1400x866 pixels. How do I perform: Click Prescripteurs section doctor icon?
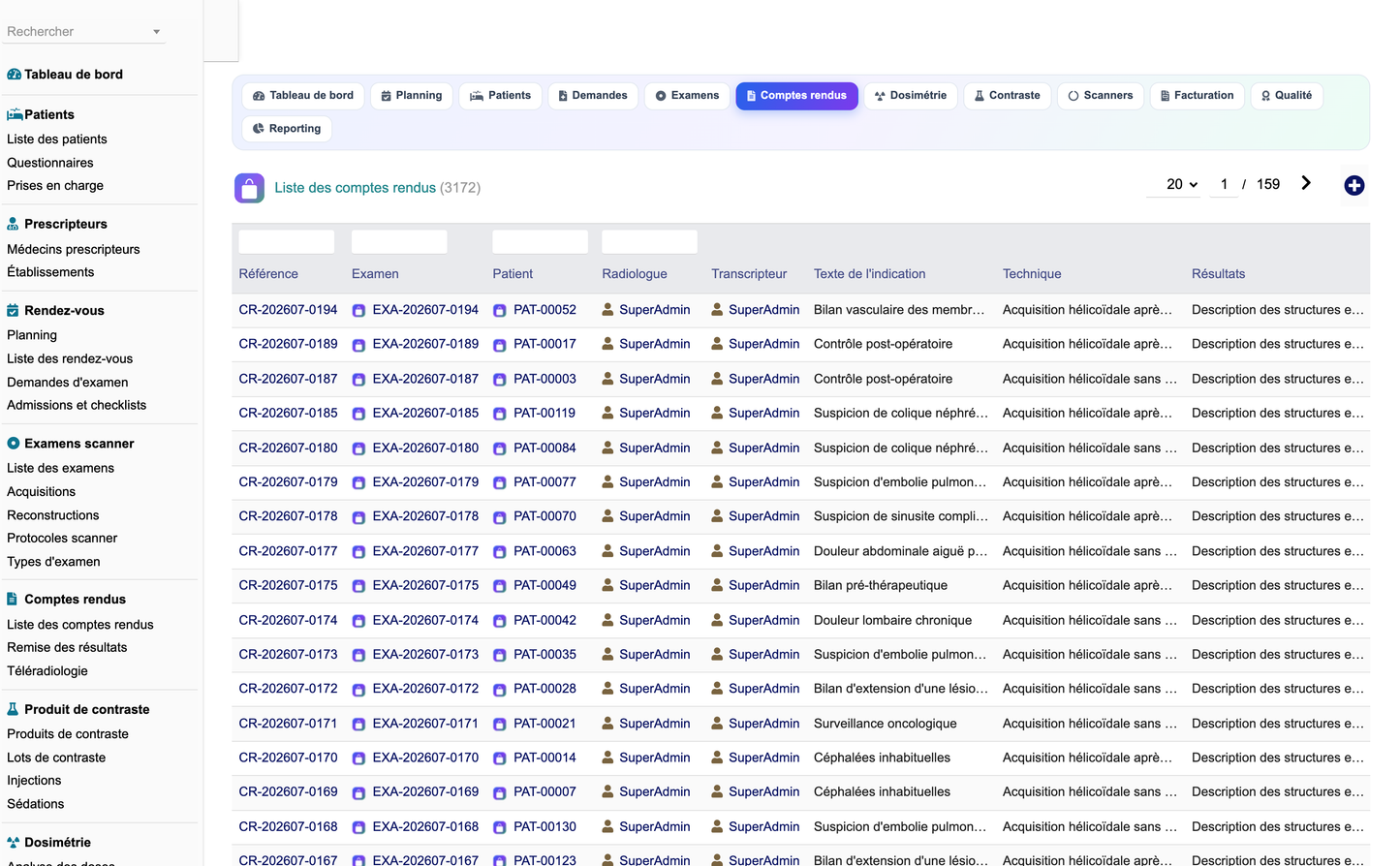pos(13,224)
